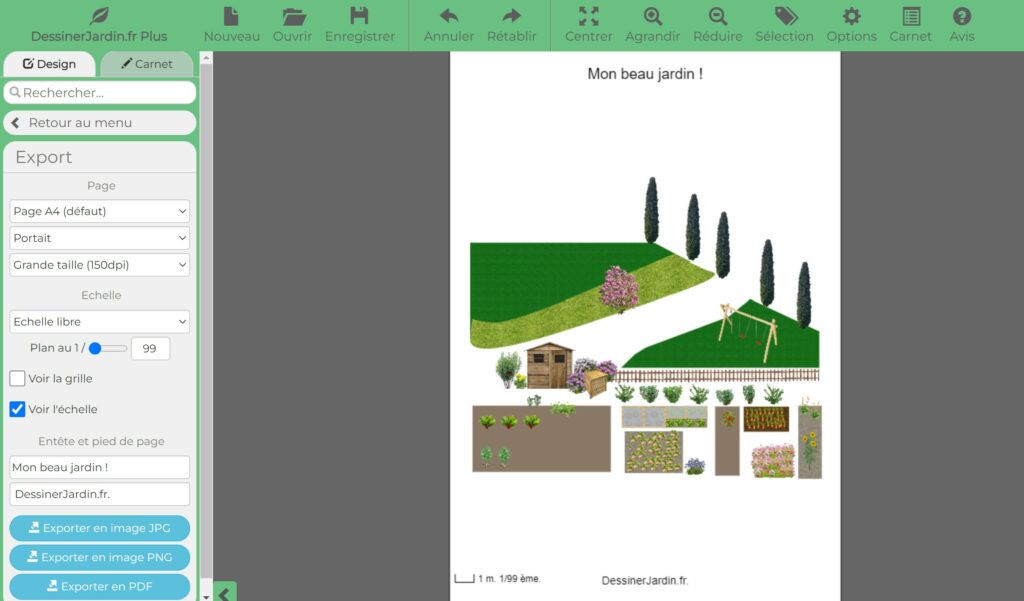Open the Grande taille (150dpi) dropdown
The image size is (1024, 601).
click(100, 265)
